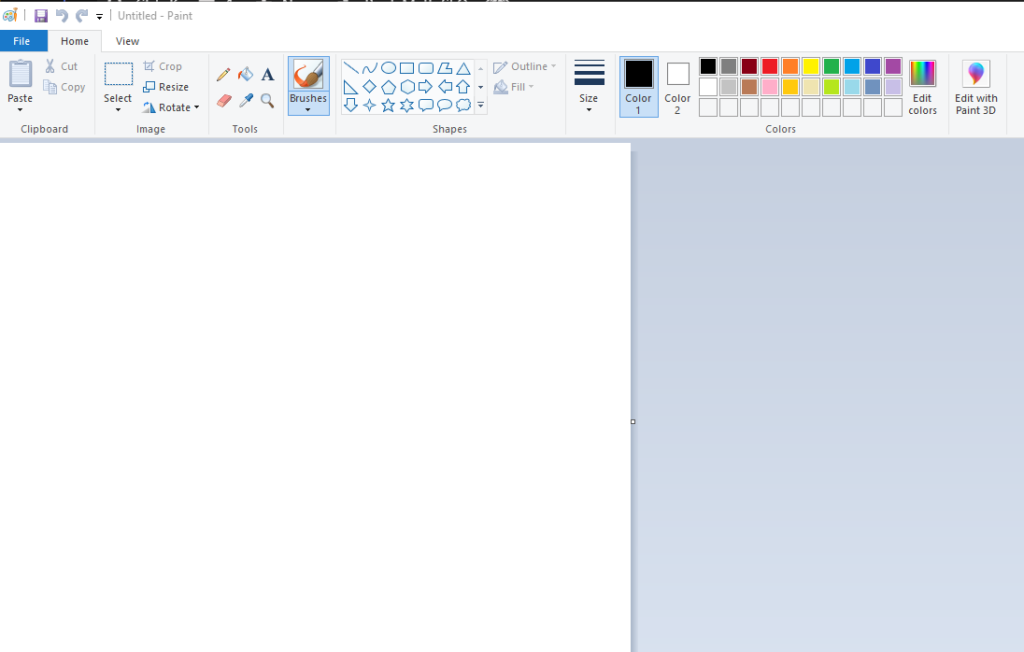Set Color 2 as active

coord(677,86)
